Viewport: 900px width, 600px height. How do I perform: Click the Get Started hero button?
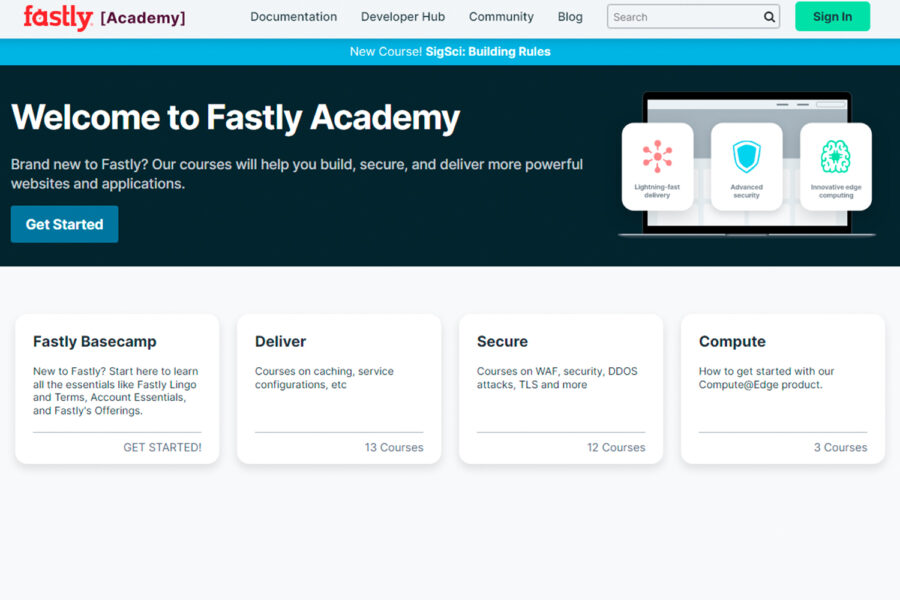64,224
